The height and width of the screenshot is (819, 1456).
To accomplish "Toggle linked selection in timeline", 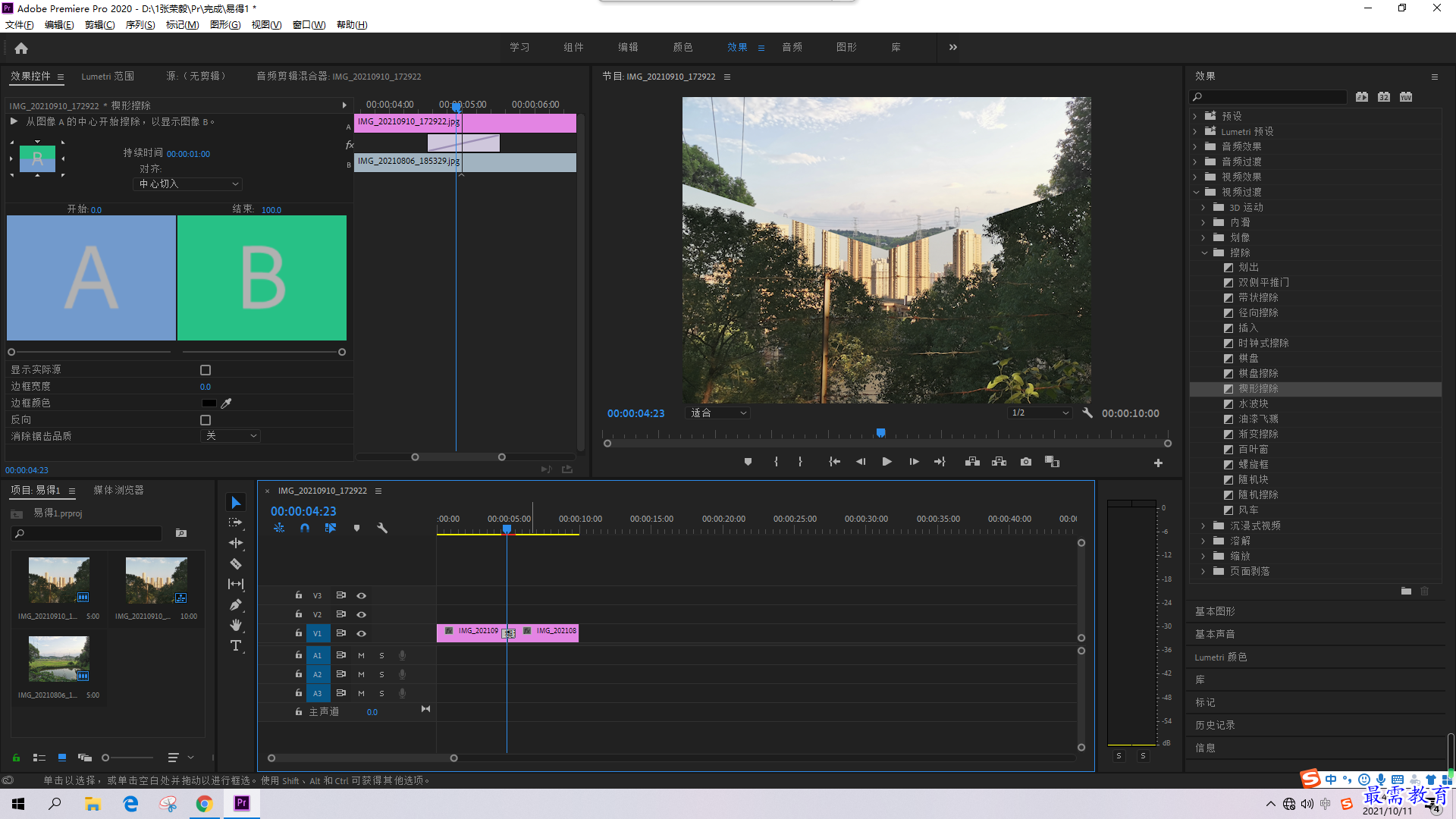I will click(331, 528).
